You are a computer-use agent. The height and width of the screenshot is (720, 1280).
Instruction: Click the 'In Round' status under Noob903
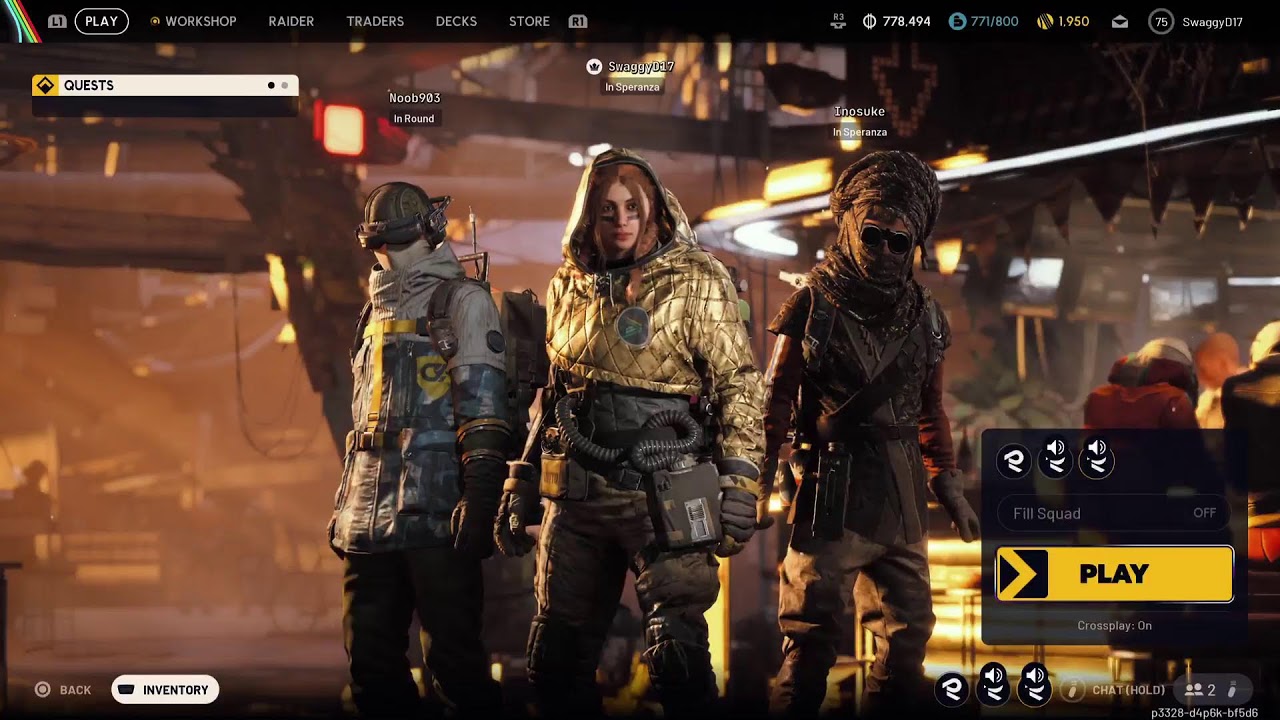click(414, 119)
